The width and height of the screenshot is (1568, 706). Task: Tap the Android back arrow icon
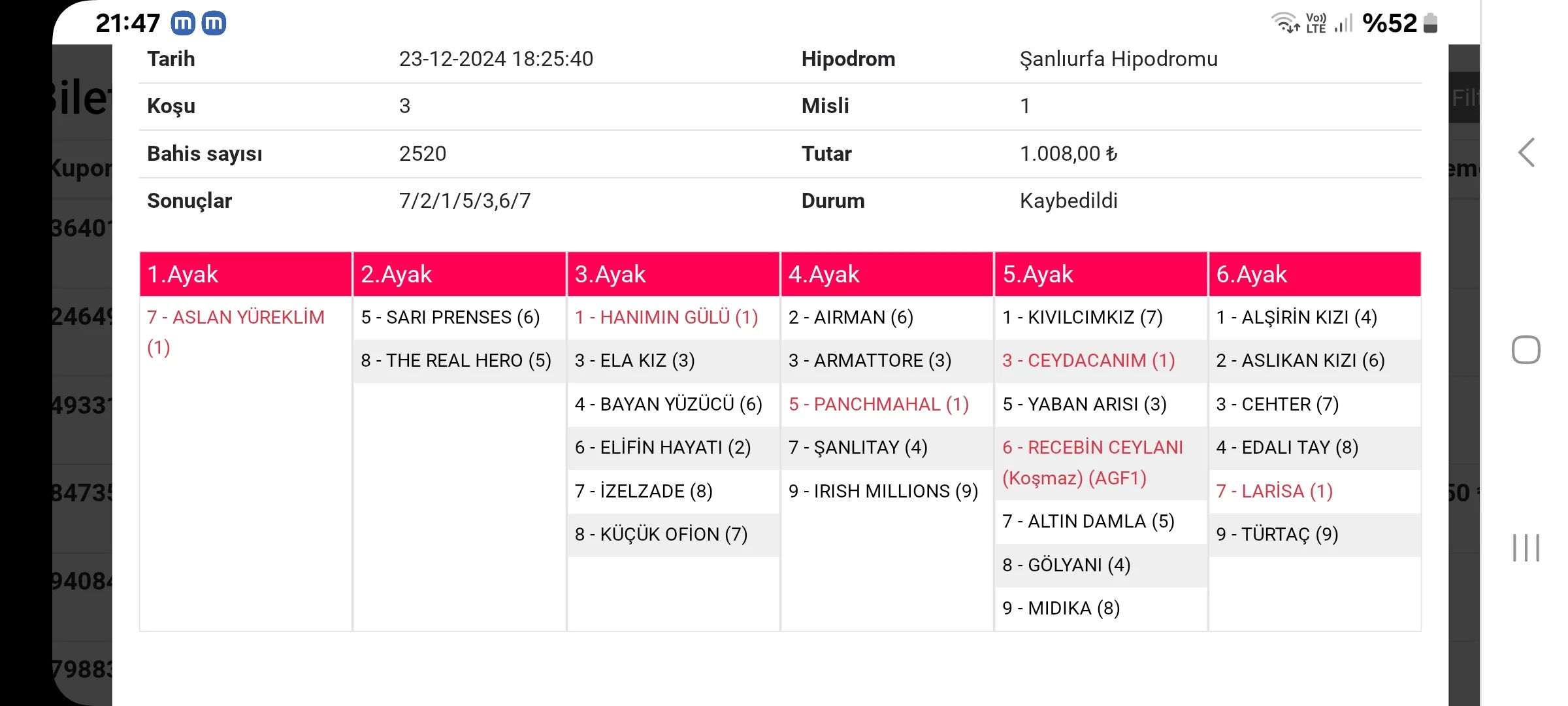(x=1526, y=153)
